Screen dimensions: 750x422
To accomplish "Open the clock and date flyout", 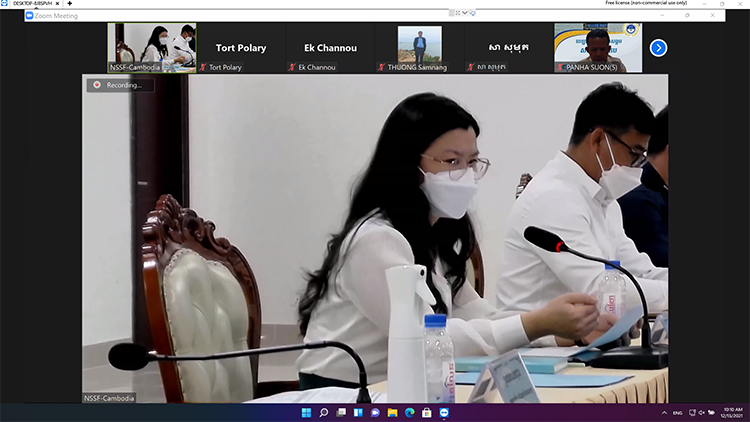I will [x=732, y=412].
